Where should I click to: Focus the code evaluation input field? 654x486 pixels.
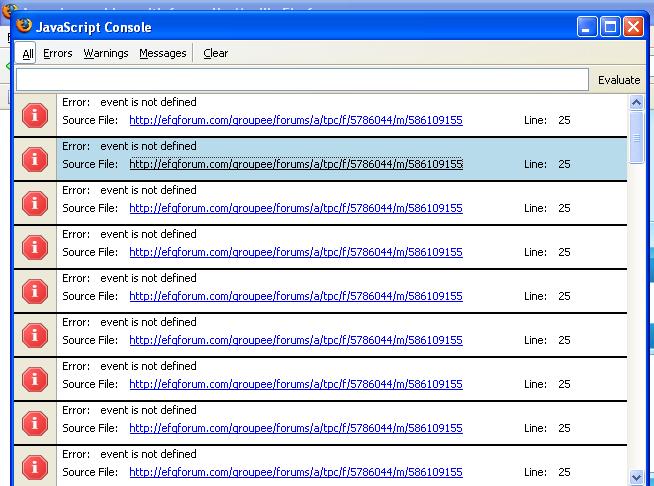(x=302, y=80)
